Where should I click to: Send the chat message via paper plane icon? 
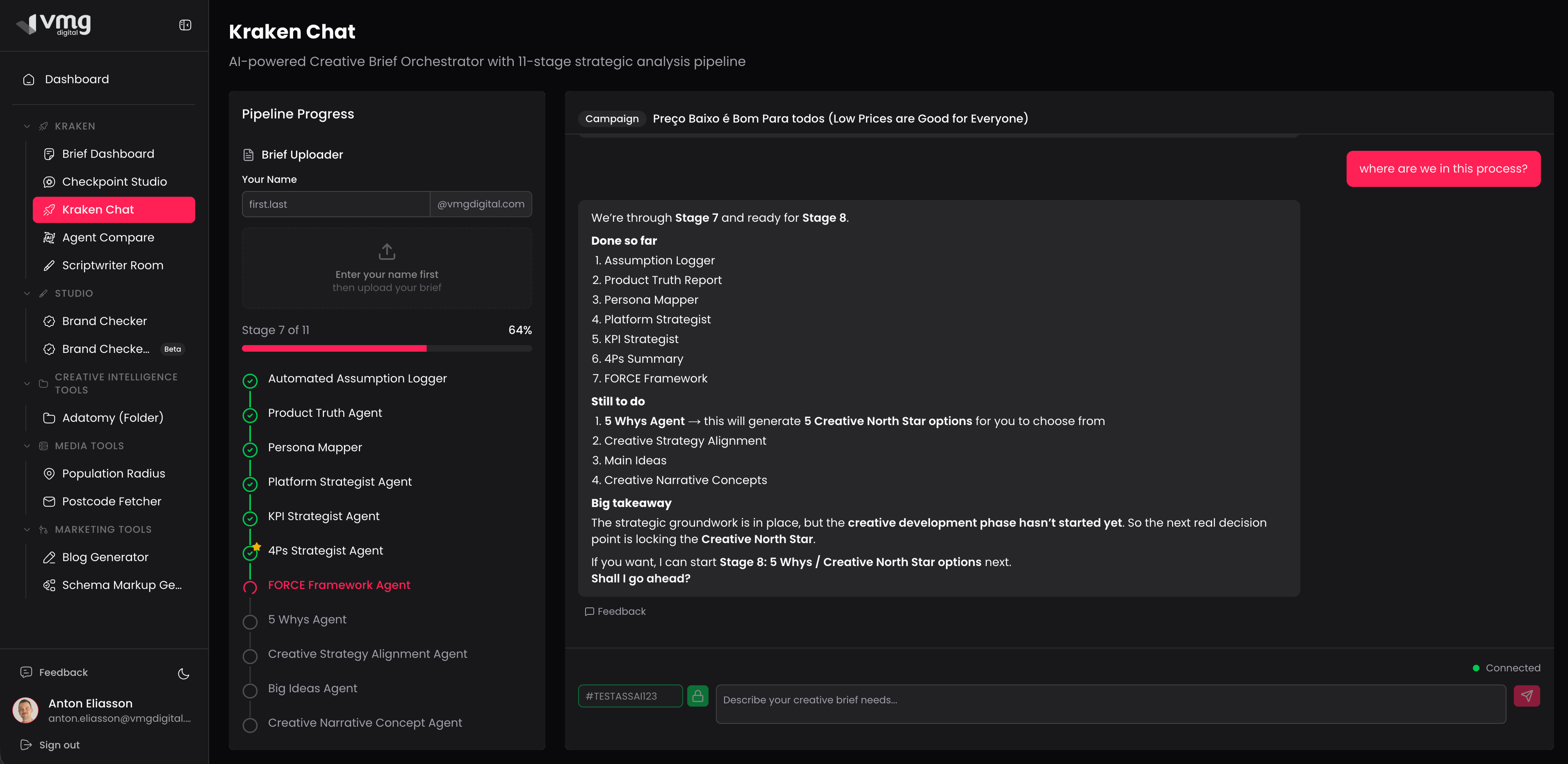(1527, 695)
